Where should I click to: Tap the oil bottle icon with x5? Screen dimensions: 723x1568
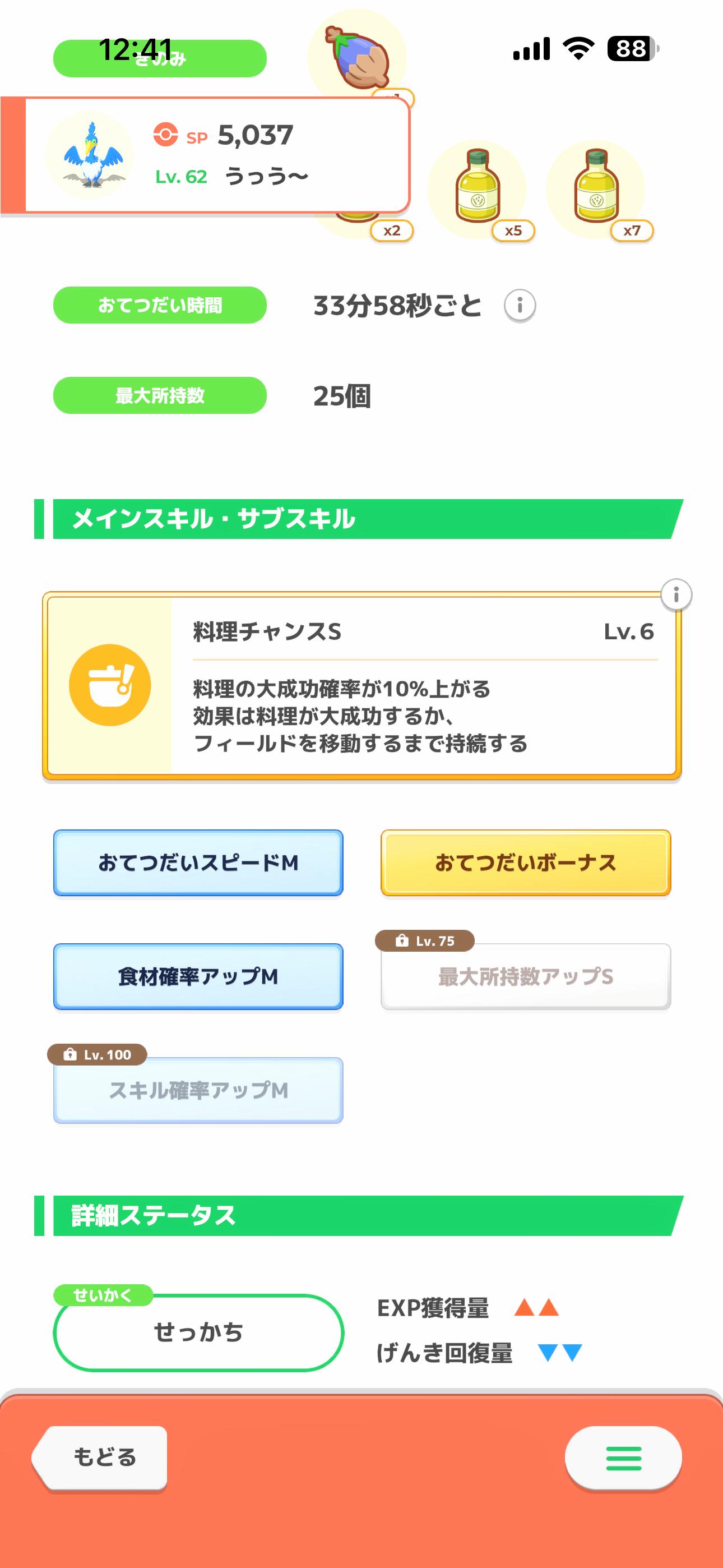pos(478,187)
